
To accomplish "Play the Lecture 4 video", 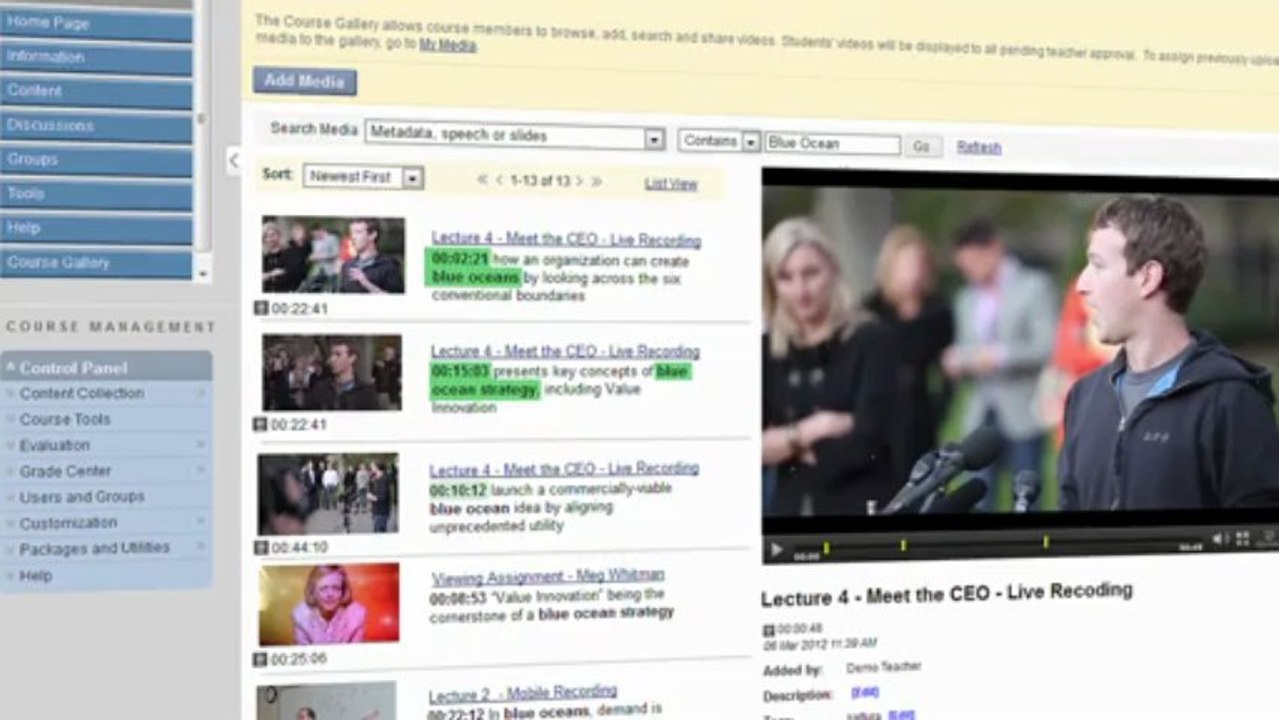I will 776,550.
